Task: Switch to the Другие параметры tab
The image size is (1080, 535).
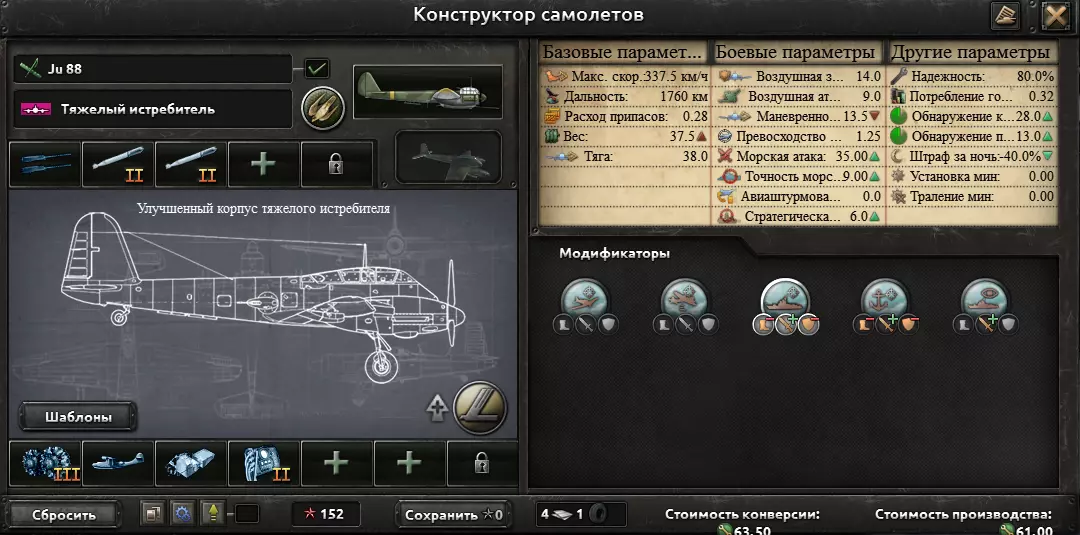Action: pos(971,52)
